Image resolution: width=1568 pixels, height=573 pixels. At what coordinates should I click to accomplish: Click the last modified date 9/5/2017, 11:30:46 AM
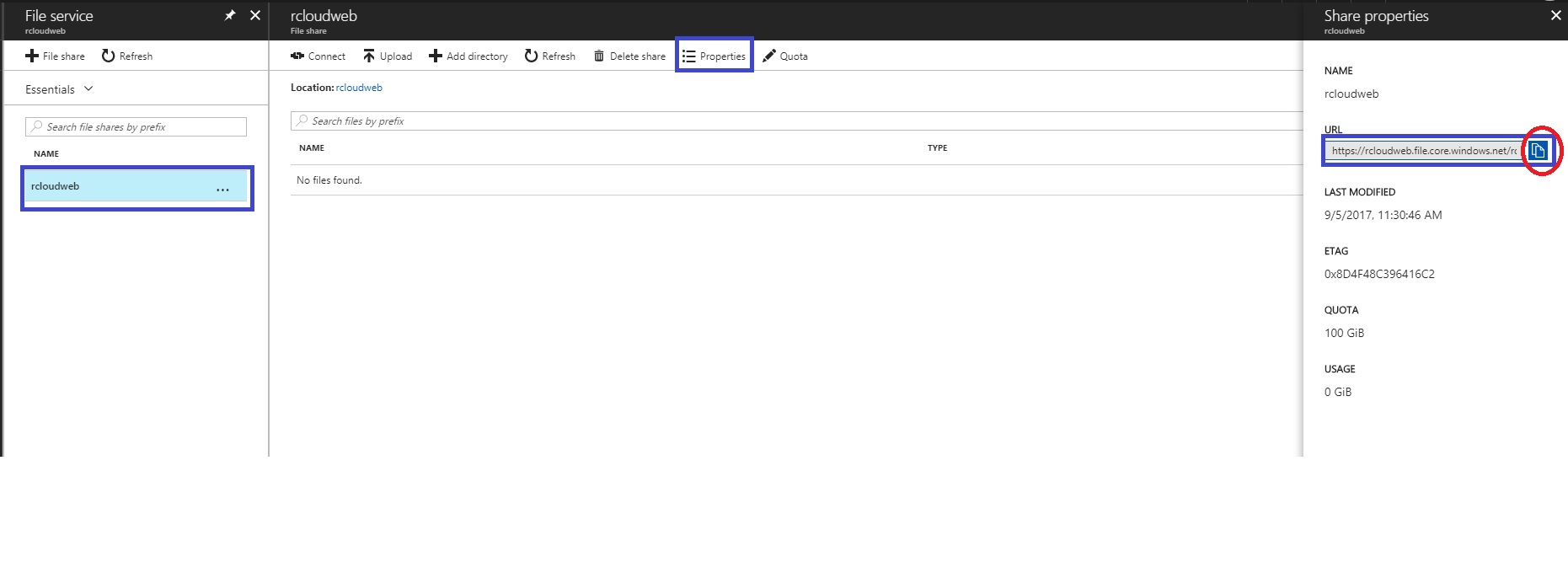(x=1383, y=215)
